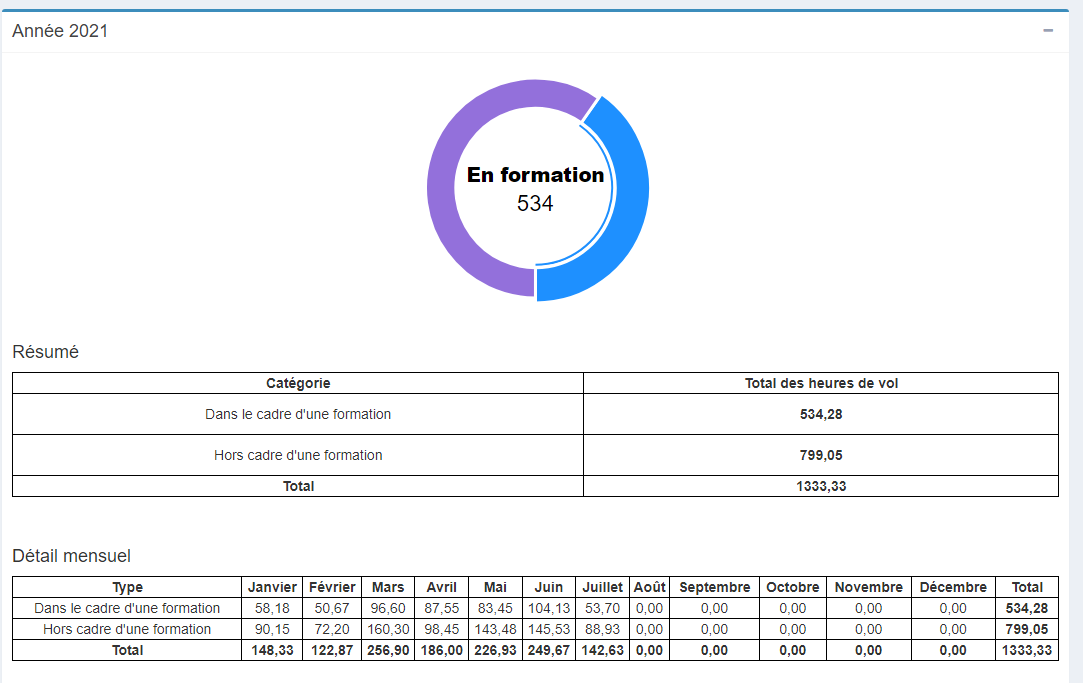The height and width of the screenshot is (683, 1083).
Task: Click the 160,30 cell for Mars
Action: [388, 629]
